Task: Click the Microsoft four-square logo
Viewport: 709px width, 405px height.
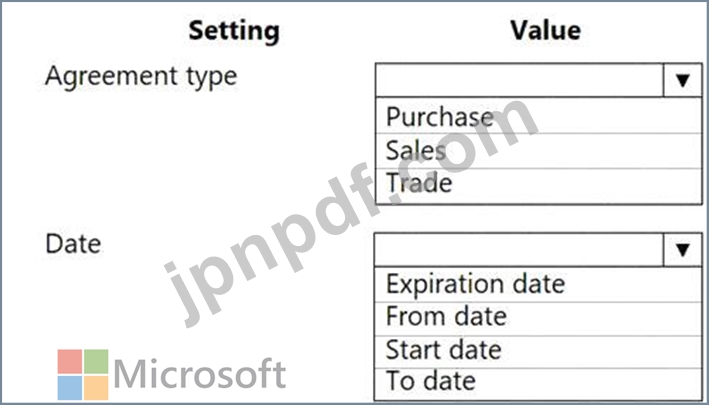Action: coord(81,374)
